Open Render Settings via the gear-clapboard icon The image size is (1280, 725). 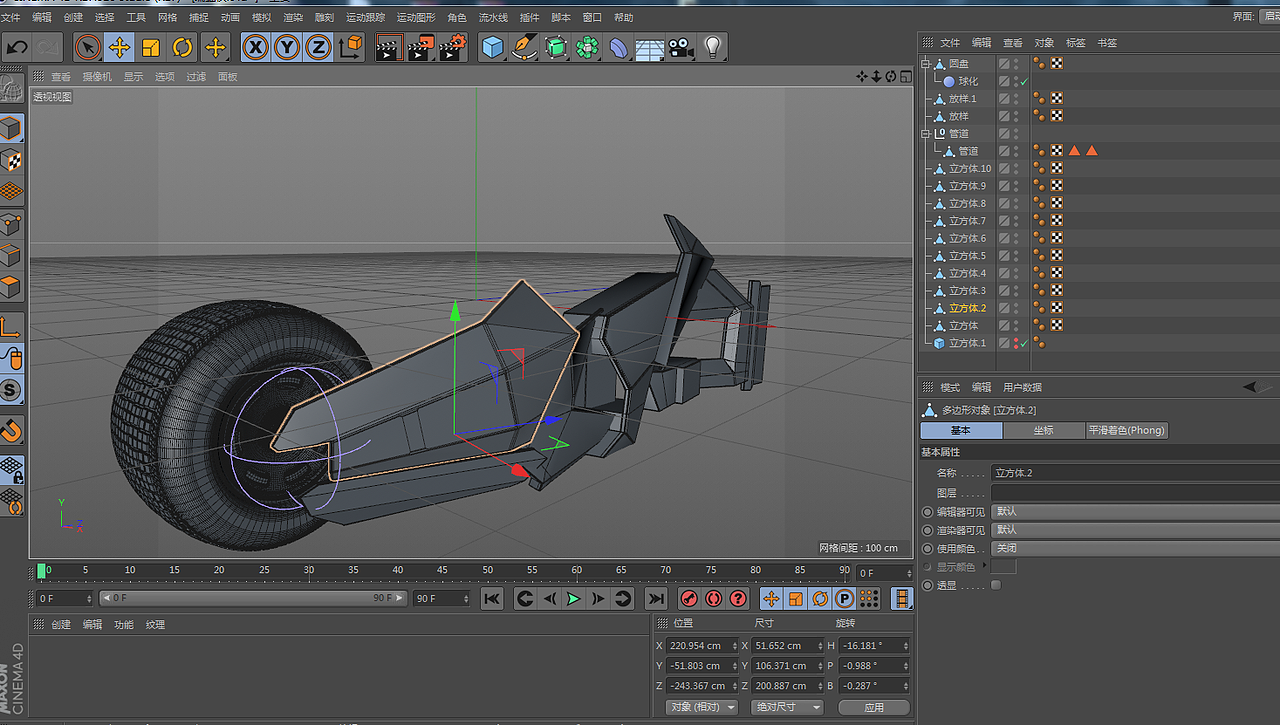457,47
